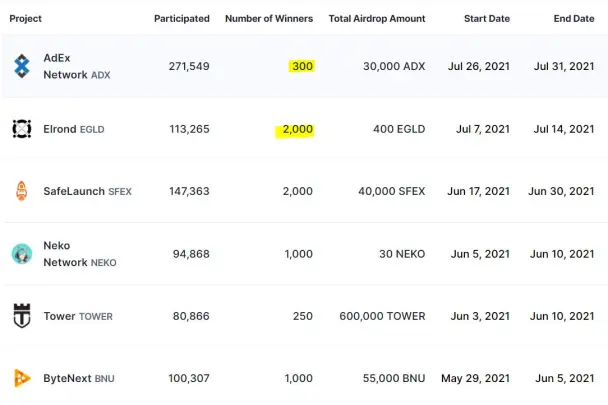Image resolution: width=608 pixels, height=405 pixels.
Task: Open the Neko Network NEKO project
Action: coord(80,254)
